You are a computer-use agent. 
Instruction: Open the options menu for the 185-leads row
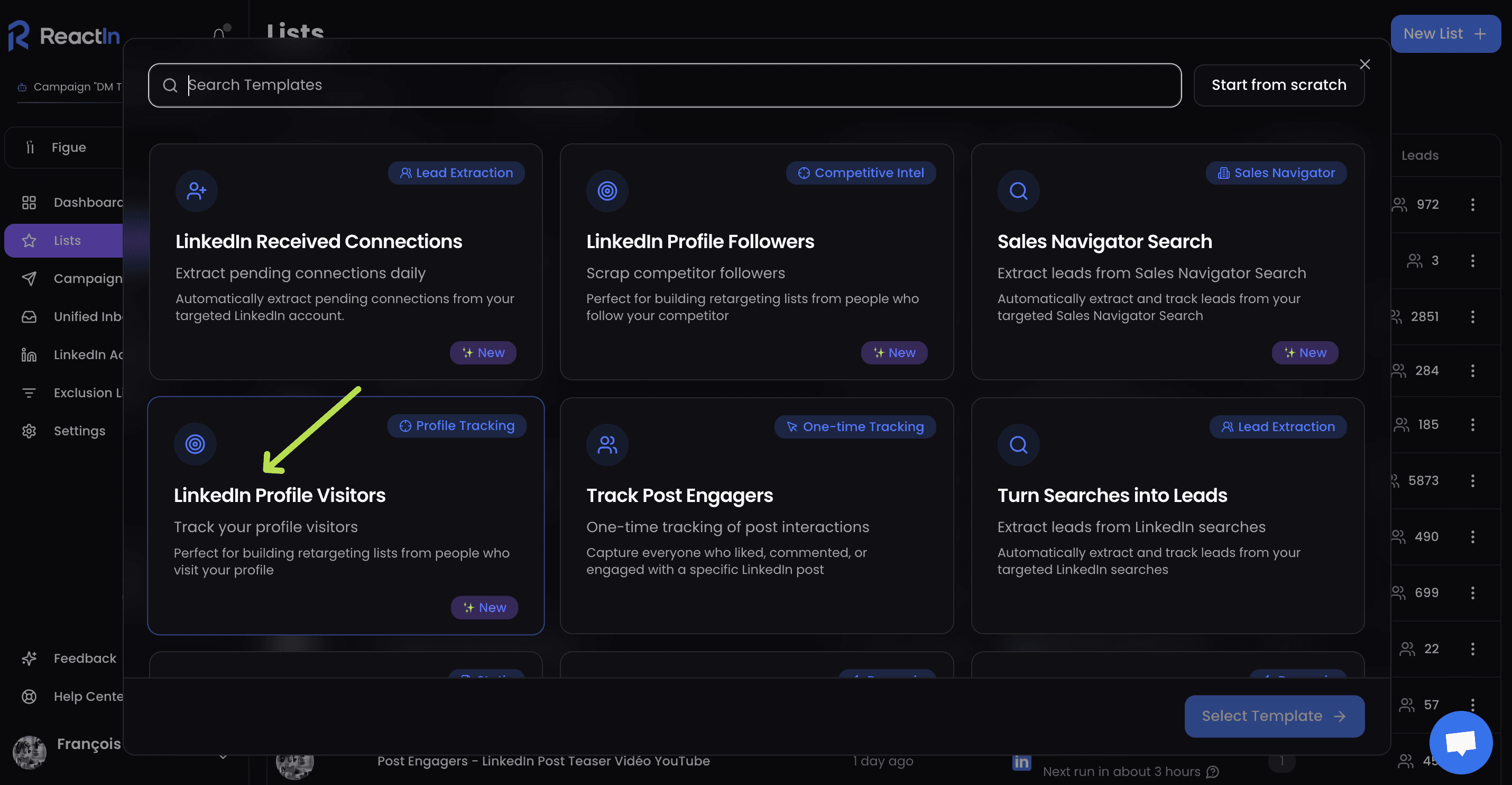pyautogui.click(x=1472, y=424)
